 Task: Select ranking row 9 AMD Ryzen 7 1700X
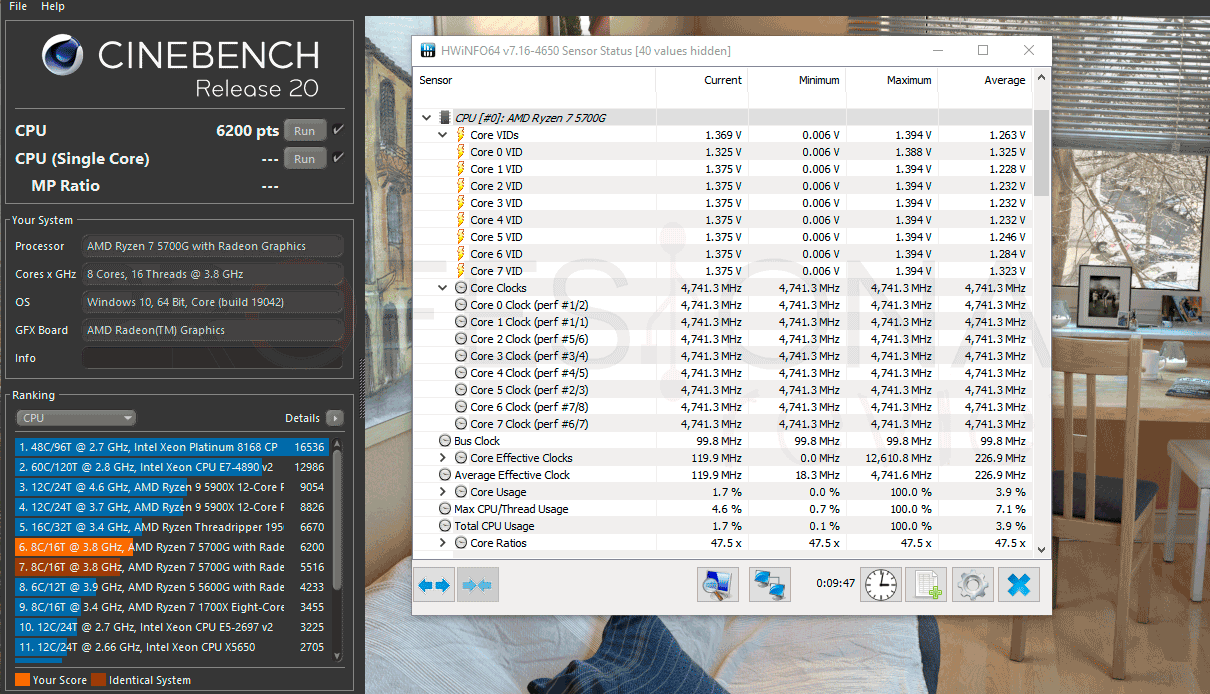172,607
